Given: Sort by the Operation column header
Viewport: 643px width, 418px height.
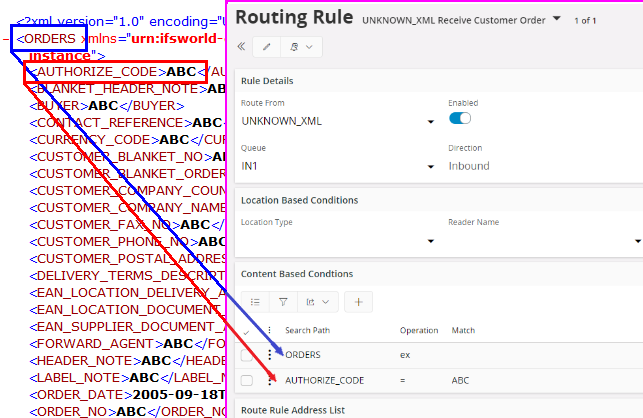Looking at the screenshot, I should coord(419,330).
